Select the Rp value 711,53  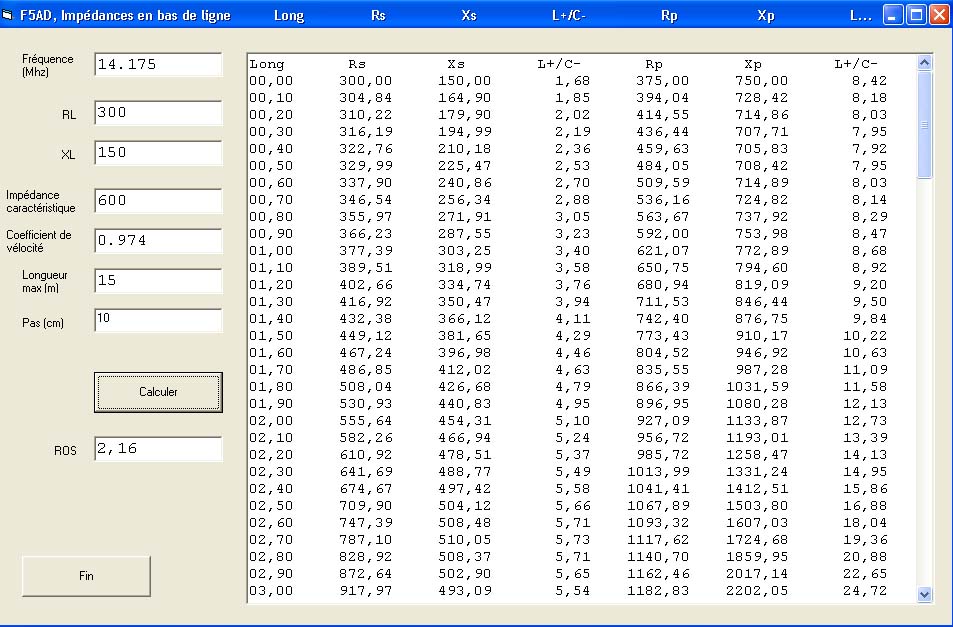click(x=662, y=302)
